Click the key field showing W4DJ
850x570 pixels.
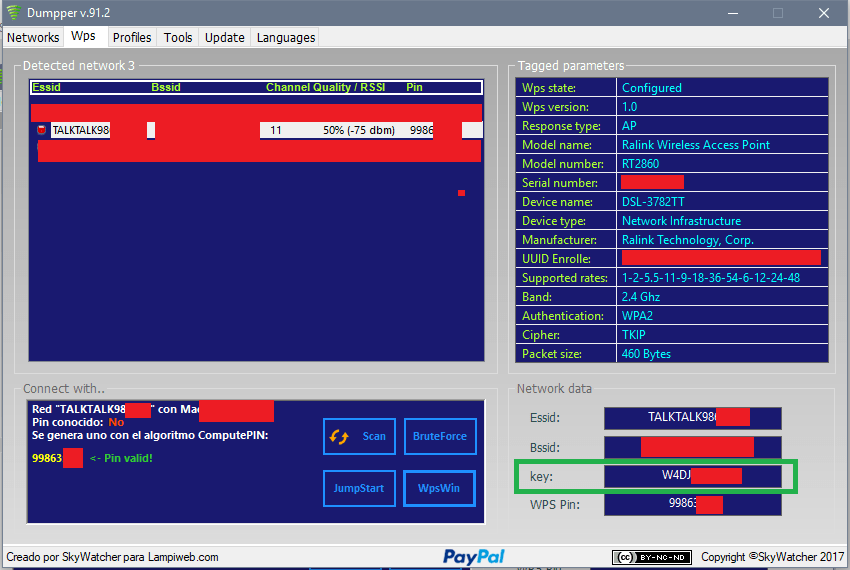693,476
